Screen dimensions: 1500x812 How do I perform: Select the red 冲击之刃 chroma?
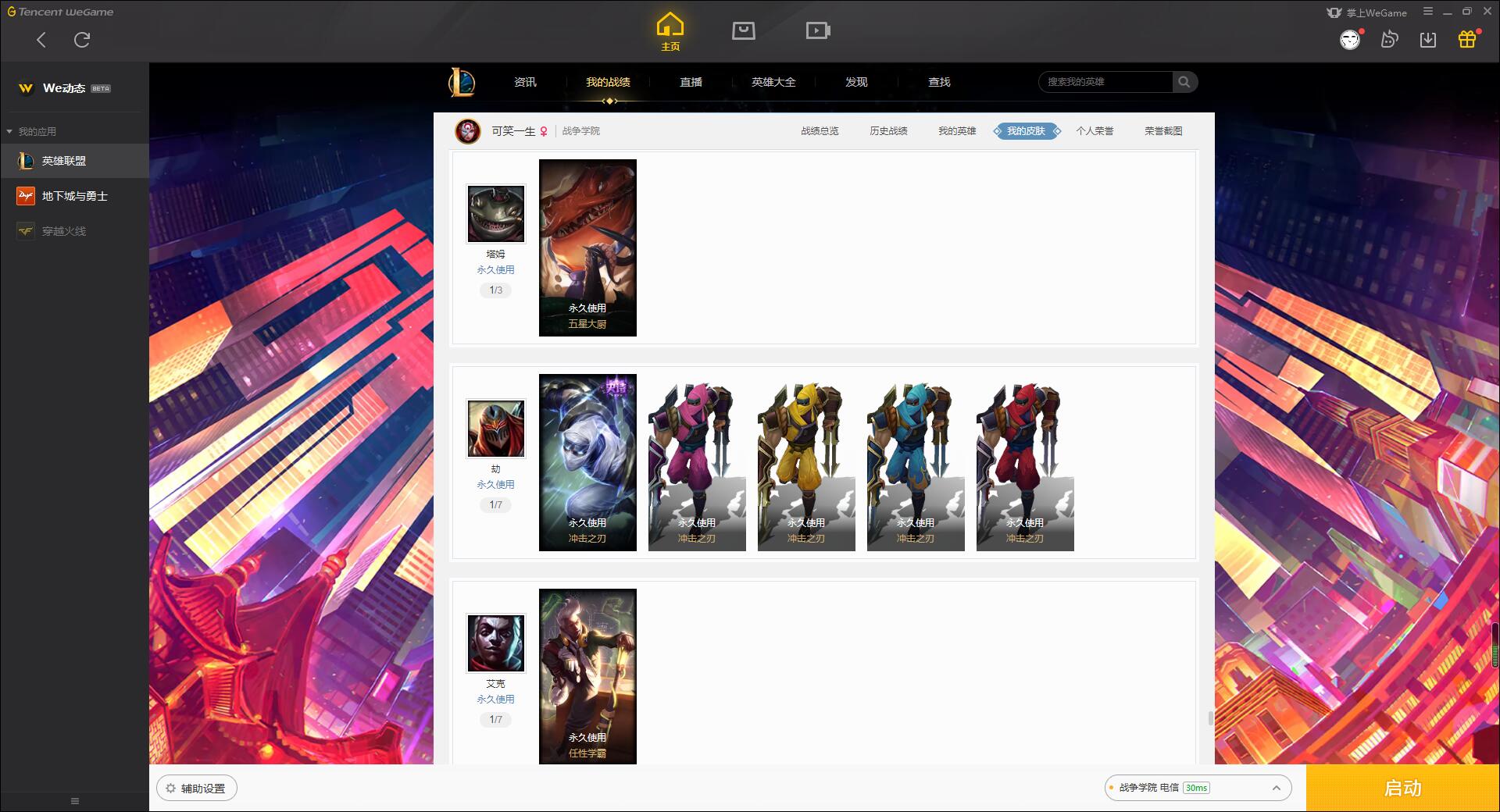pyautogui.click(x=1025, y=462)
